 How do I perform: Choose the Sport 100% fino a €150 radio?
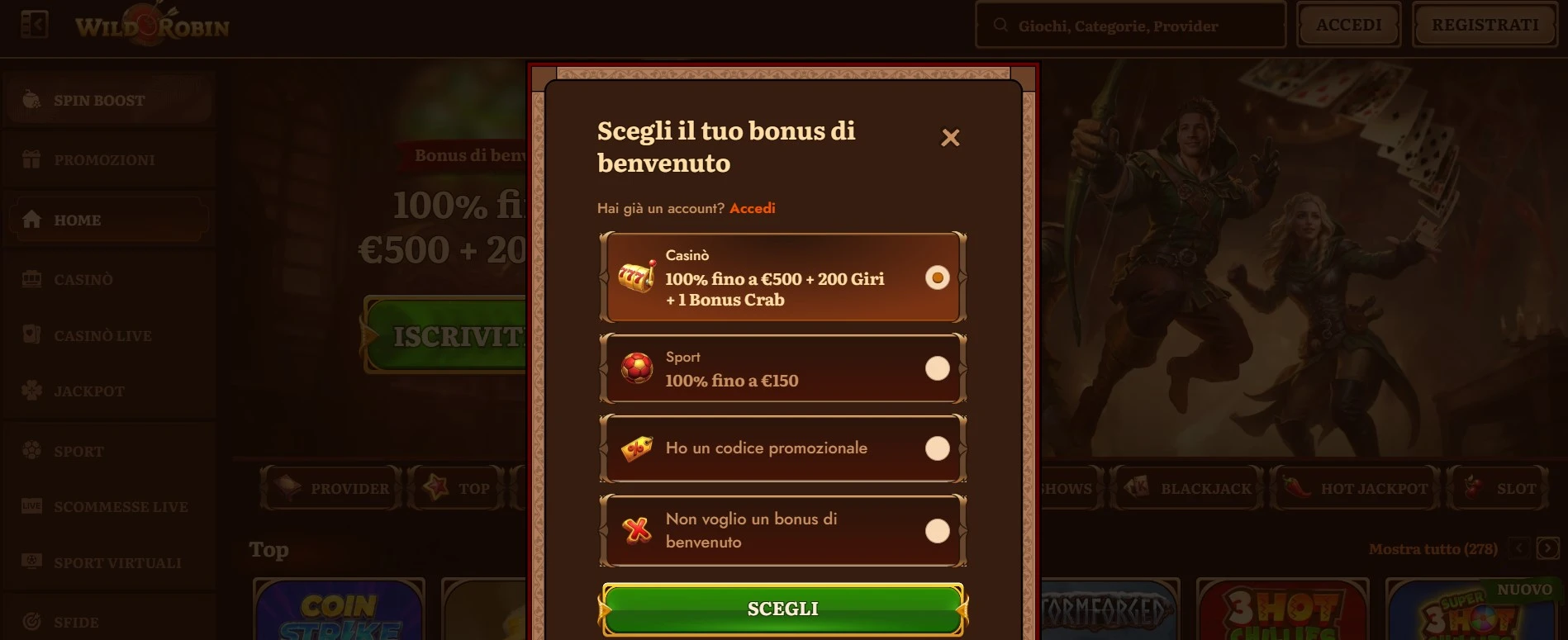937,368
